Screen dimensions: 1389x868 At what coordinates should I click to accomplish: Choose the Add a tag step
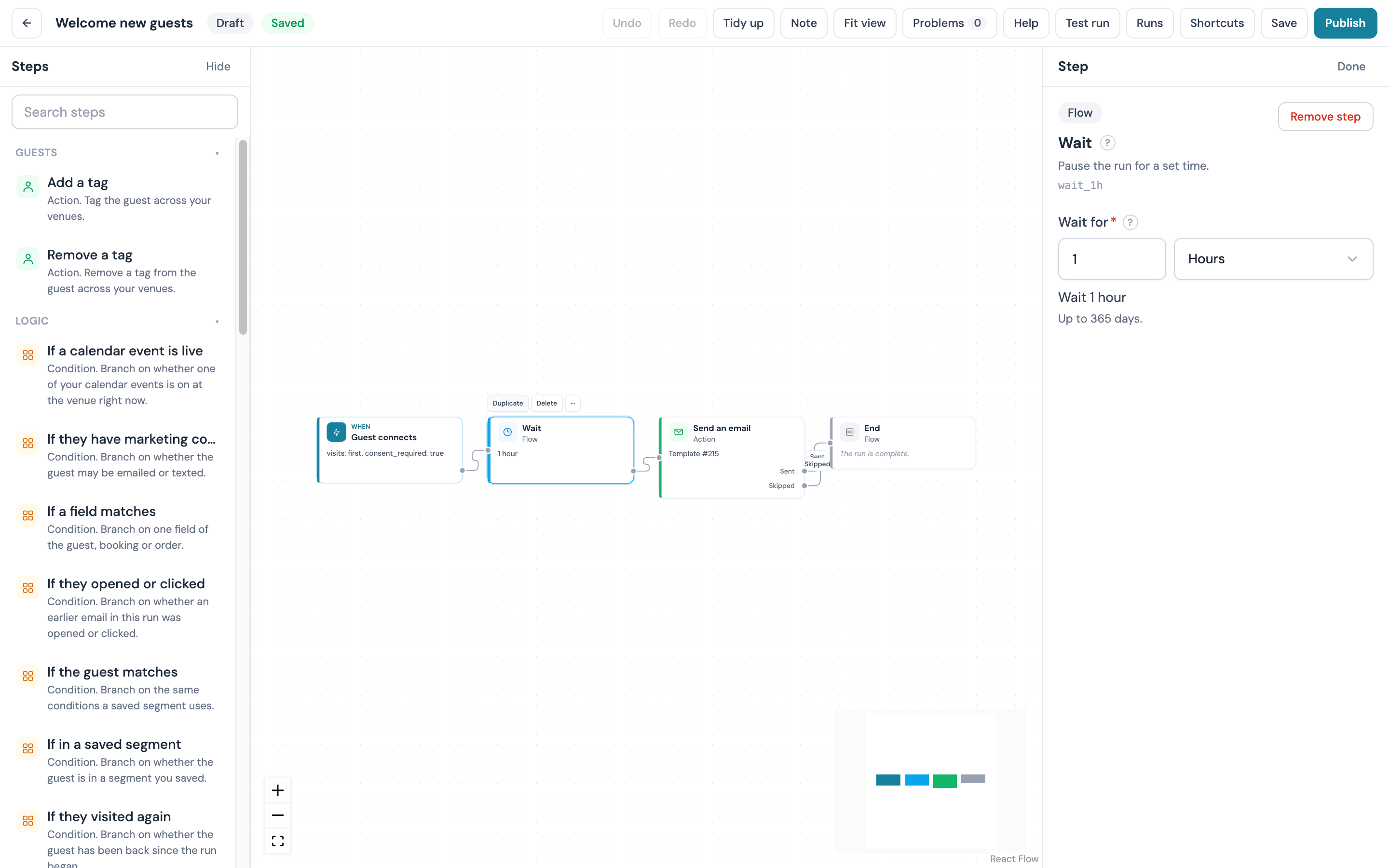pyautogui.click(x=117, y=199)
